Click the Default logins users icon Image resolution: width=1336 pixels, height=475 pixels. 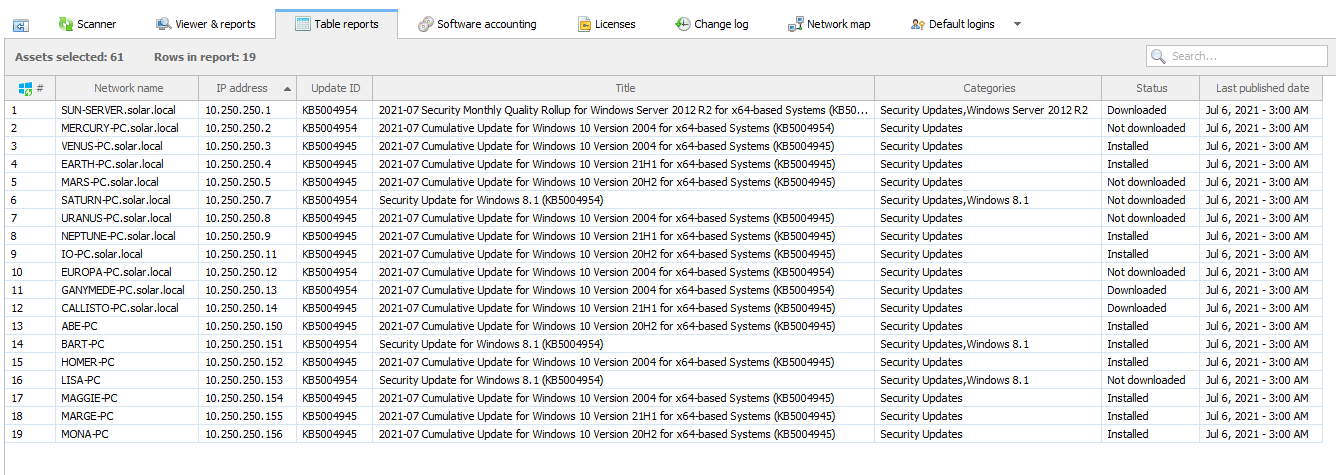[917, 24]
